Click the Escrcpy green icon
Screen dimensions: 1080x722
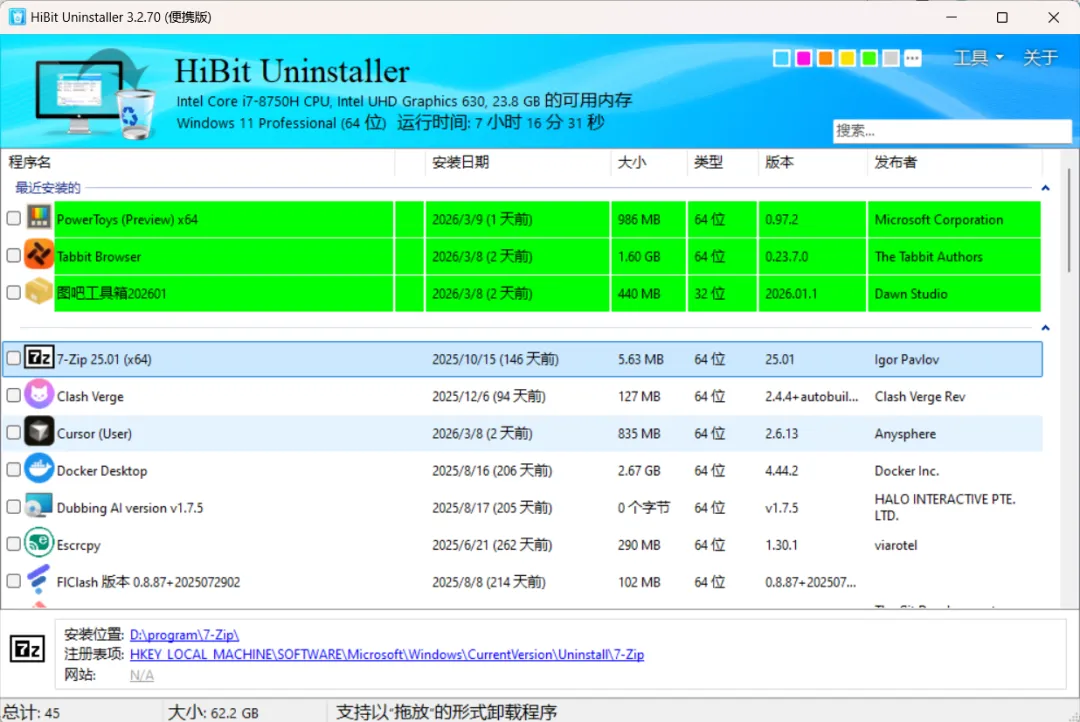(39, 543)
